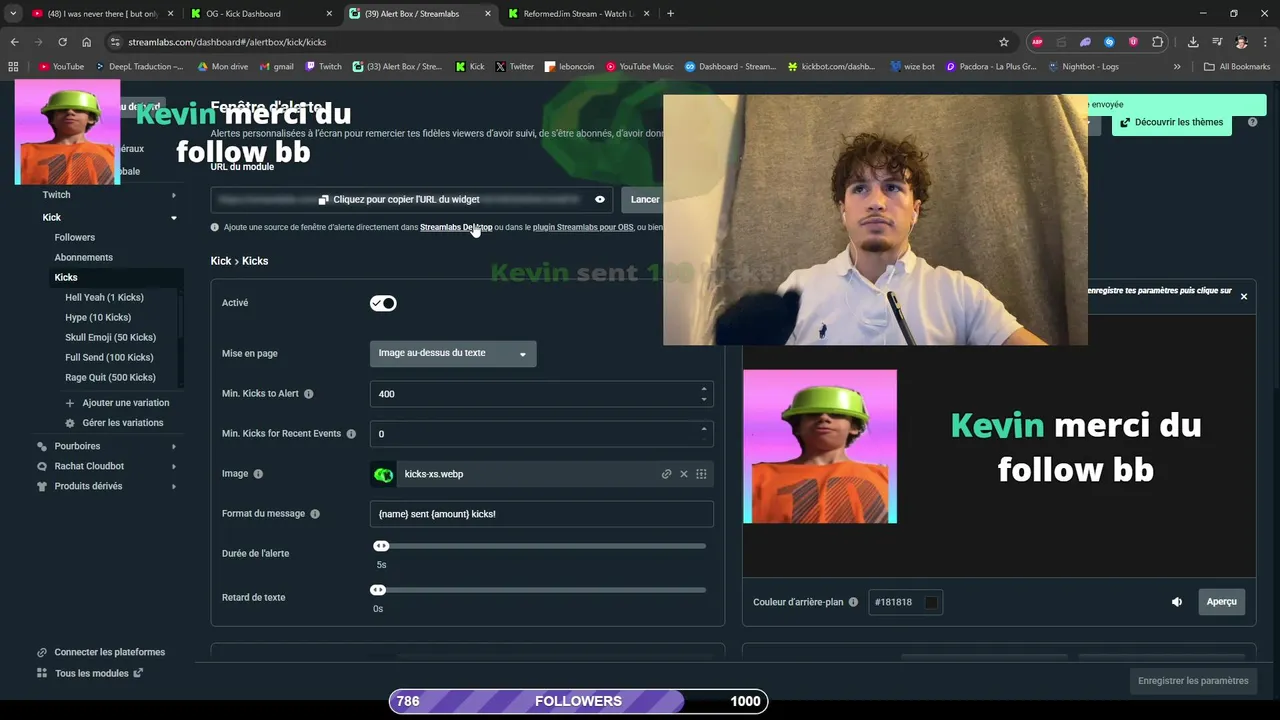
Task: Edit the Format du message field
Action: point(542,514)
